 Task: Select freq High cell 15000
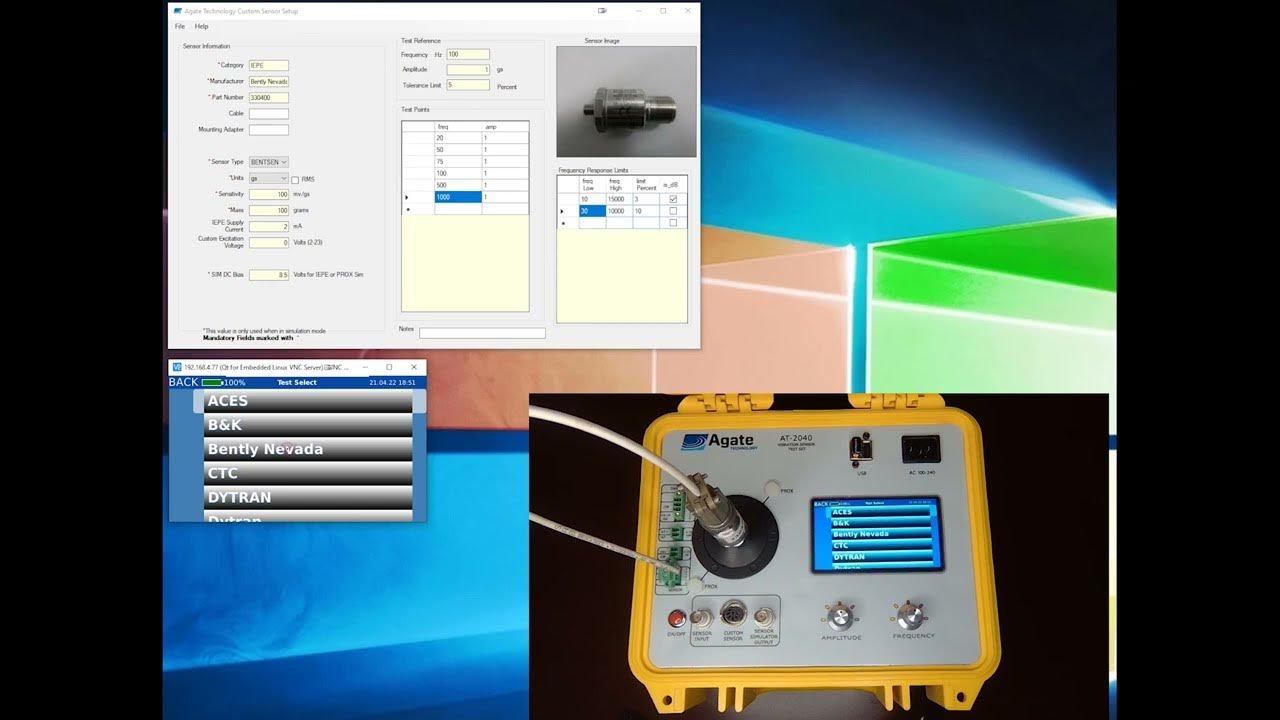tap(619, 199)
